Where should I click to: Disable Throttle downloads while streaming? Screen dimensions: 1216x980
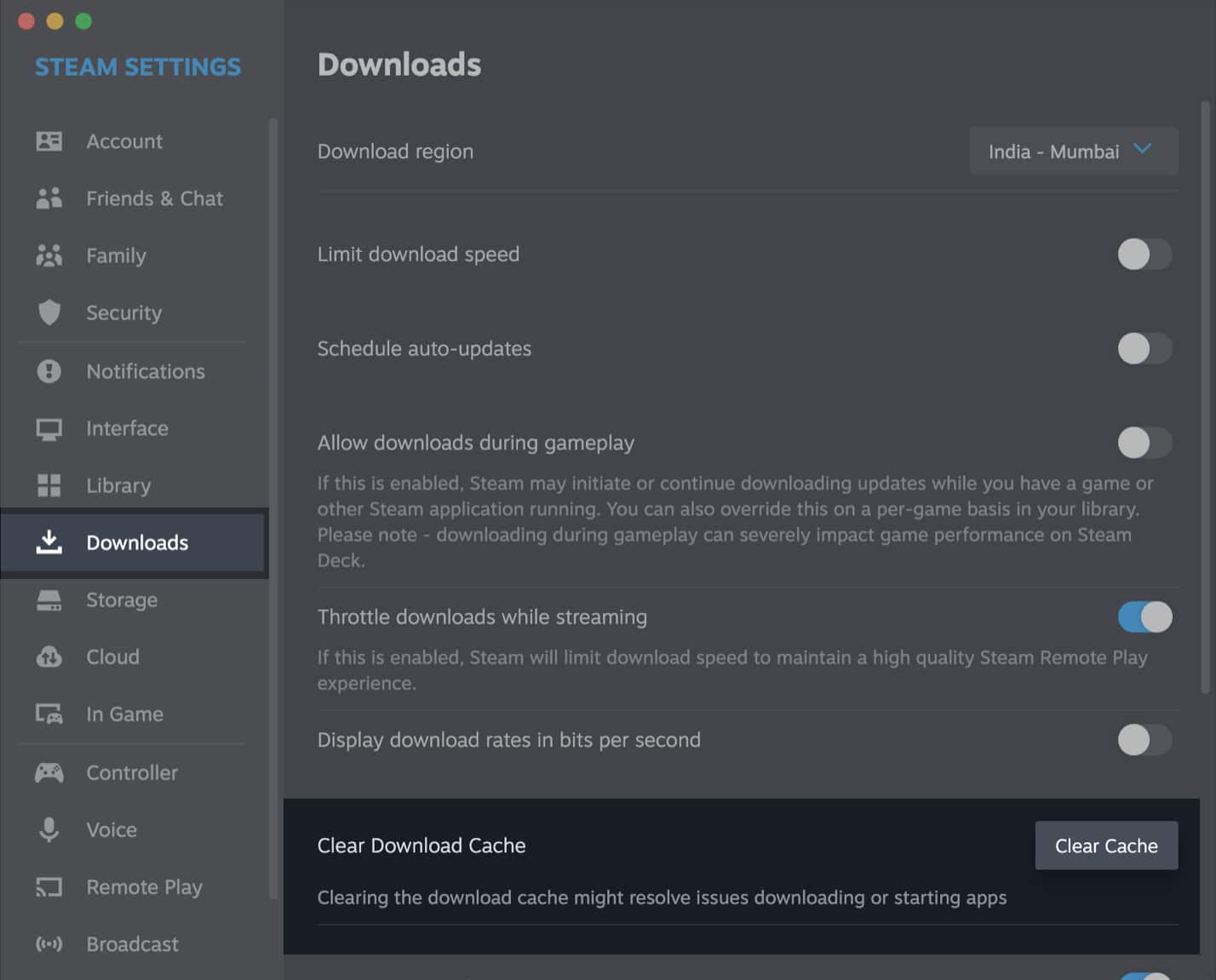tap(1144, 617)
